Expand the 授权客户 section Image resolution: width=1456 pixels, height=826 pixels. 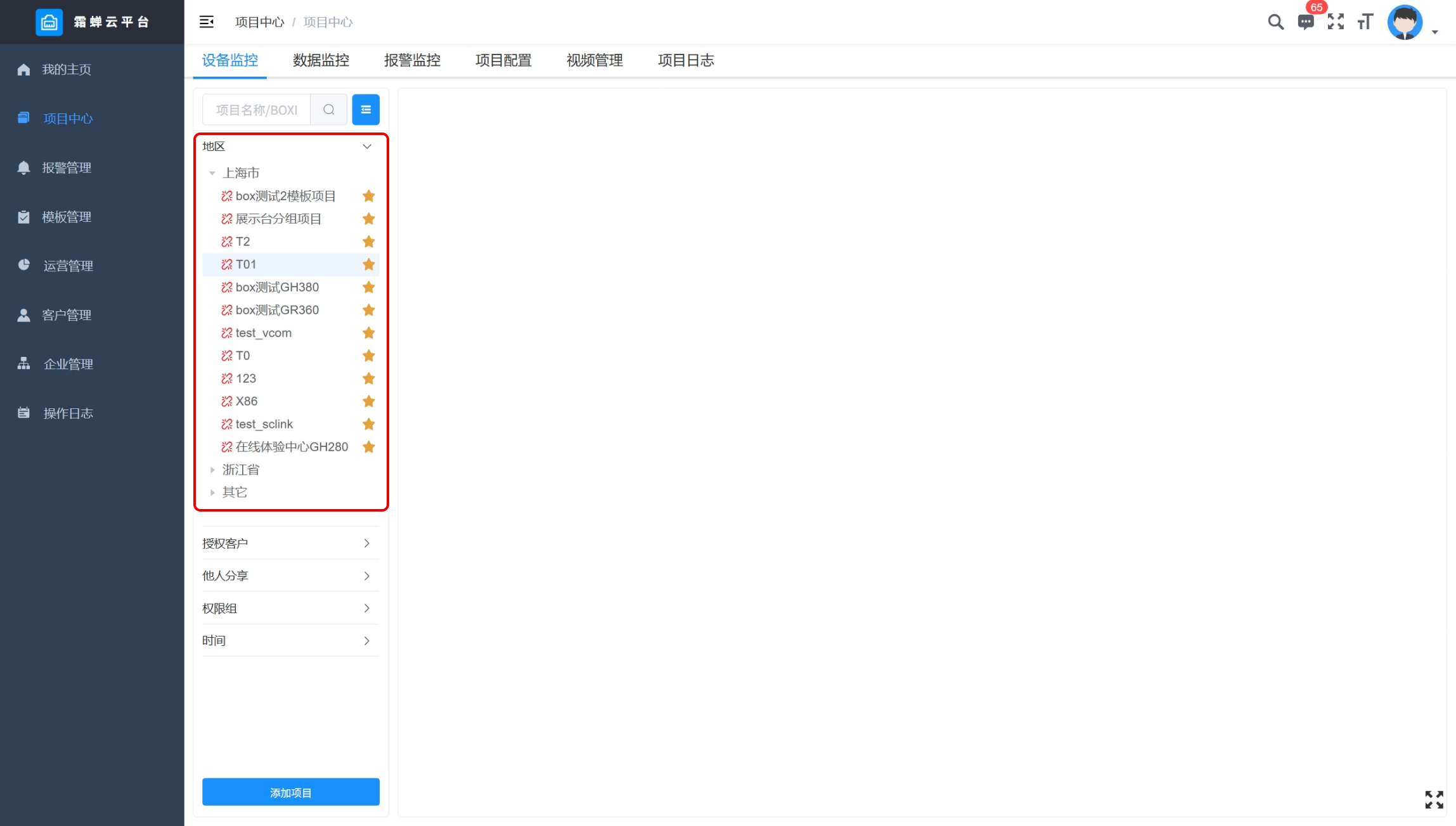pos(291,543)
